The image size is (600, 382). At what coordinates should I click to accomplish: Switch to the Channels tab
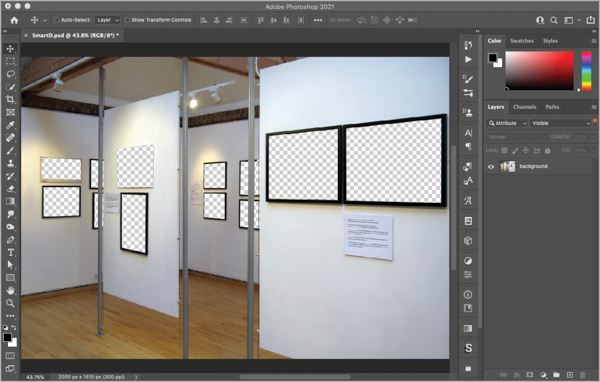(525, 107)
